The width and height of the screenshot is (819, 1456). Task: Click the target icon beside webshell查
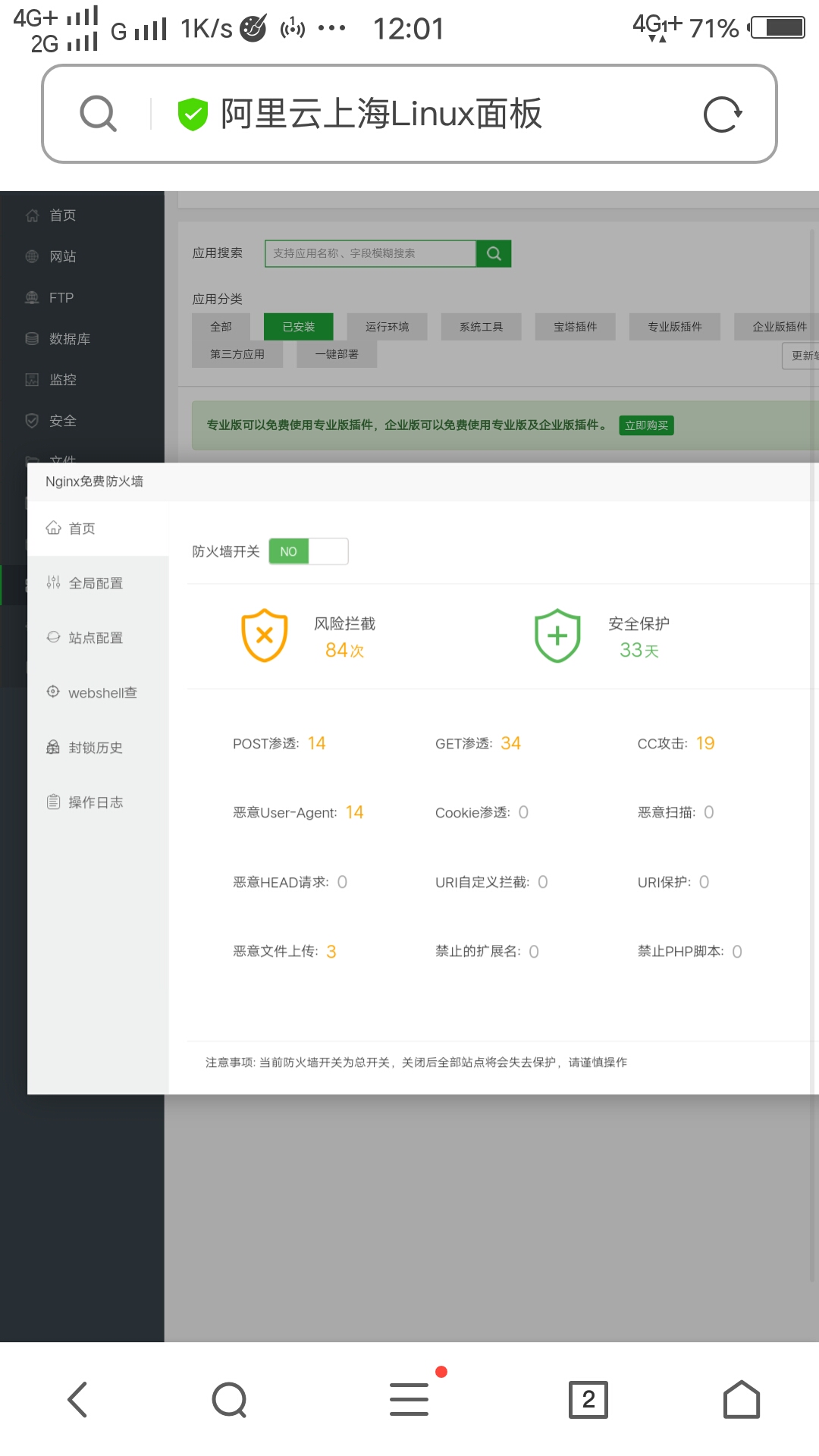pos(53,692)
